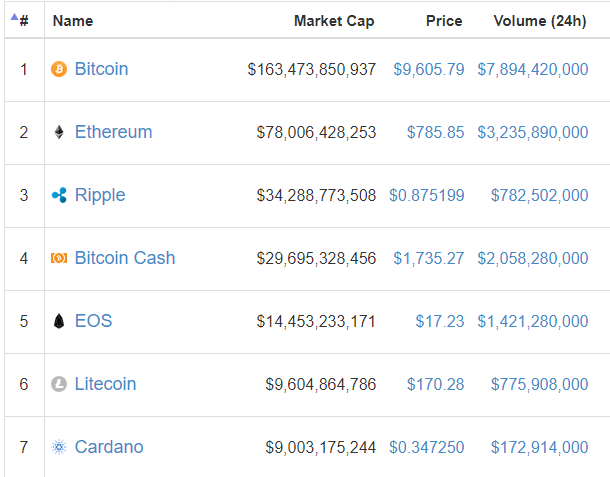Open the Bitcoin Cash name link
The height and width of the screenshot is (477, 610).
pyautogui.click(x=125, y=258)
